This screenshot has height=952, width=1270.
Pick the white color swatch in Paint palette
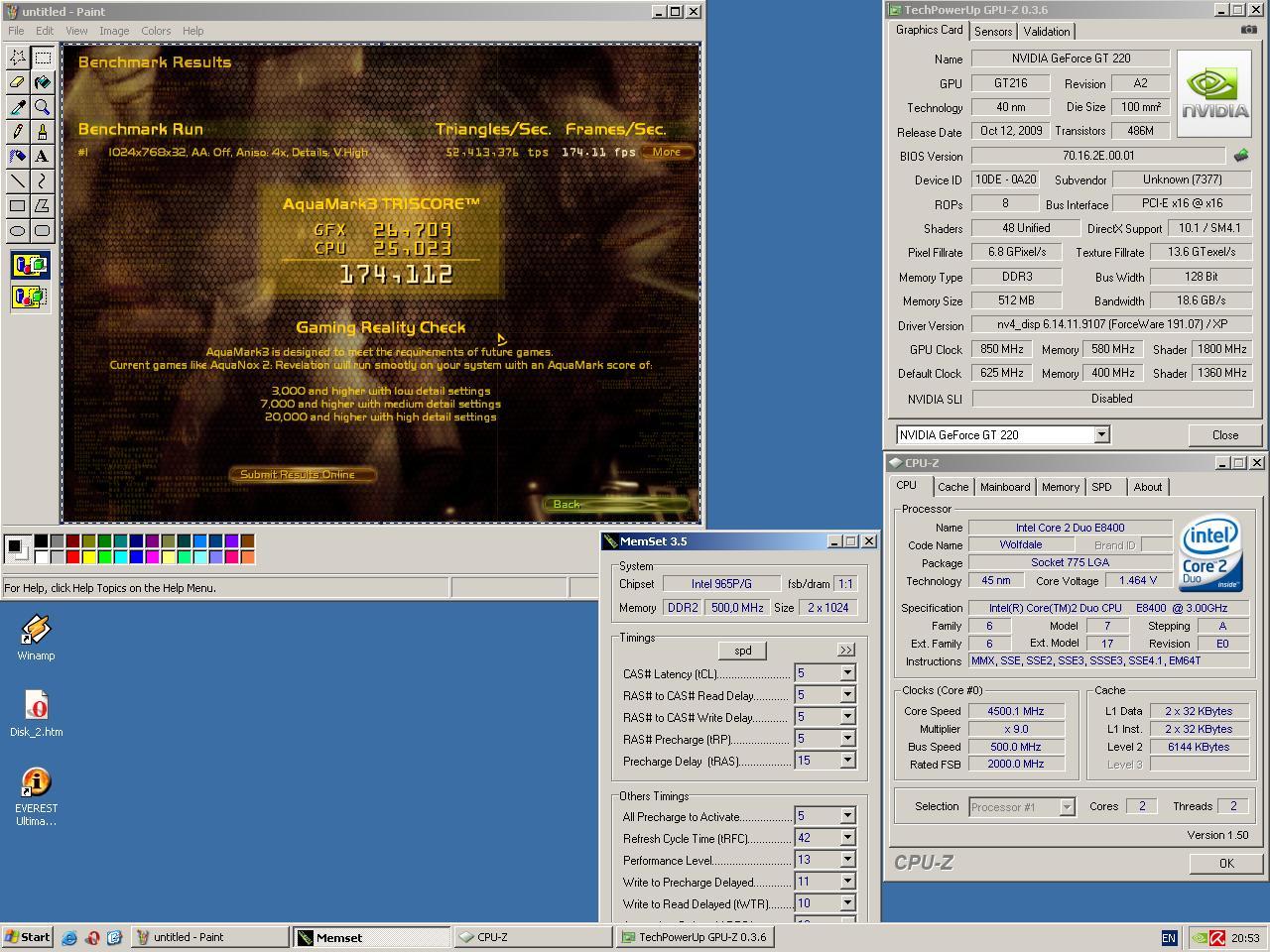(x=41, y=556)
